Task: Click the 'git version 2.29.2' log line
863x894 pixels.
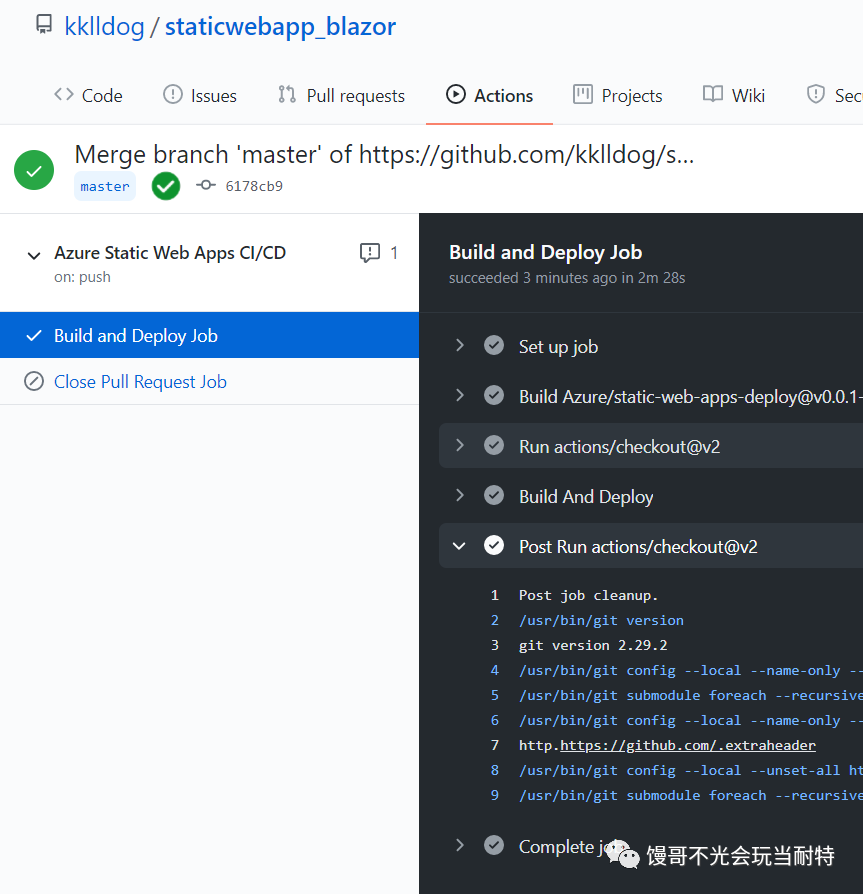Action: click(x=593, y=645)
